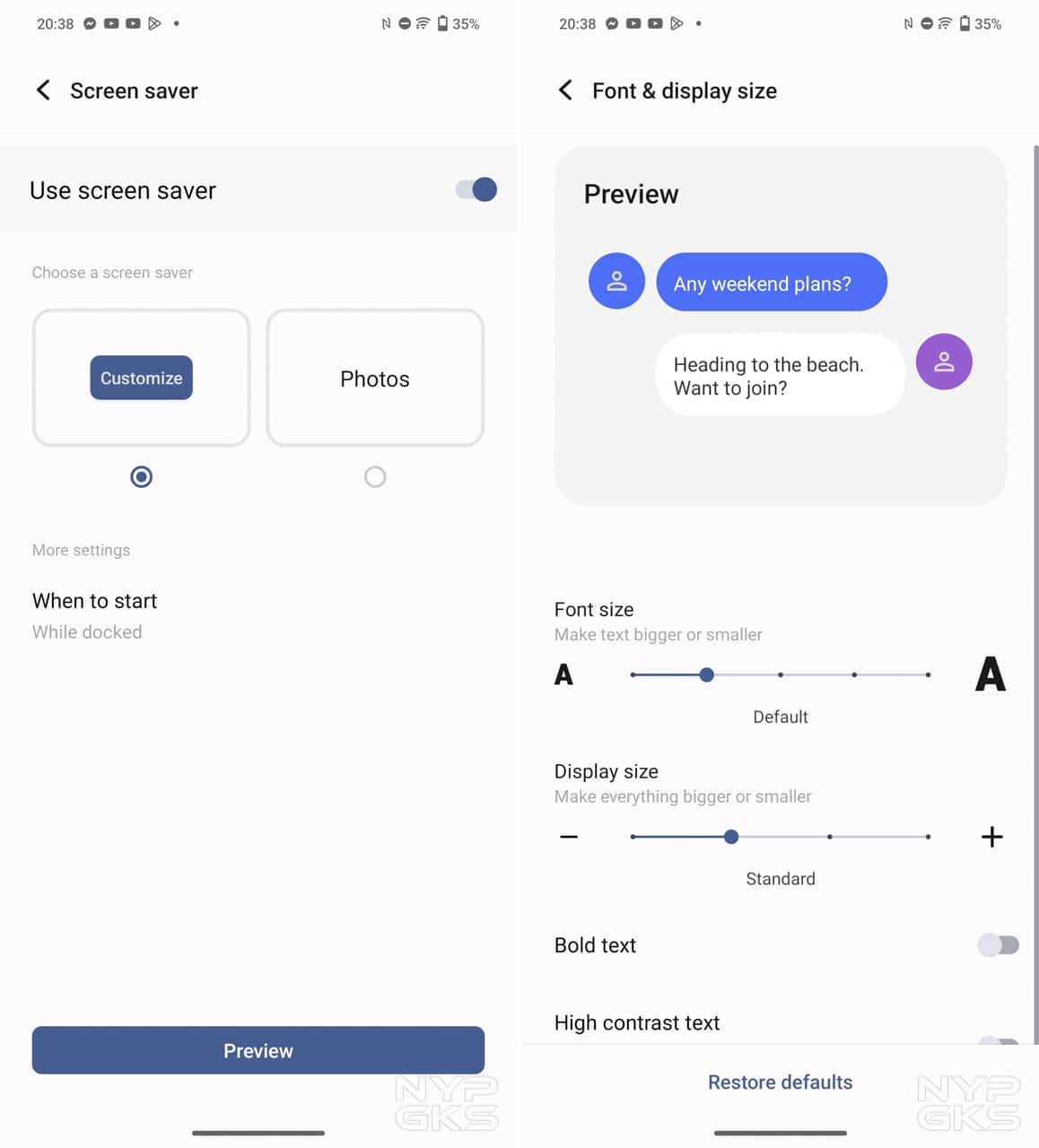The image size is (1039, 1148).
Task: Tap Restore defaults
Action: [x=780, y=1082]
